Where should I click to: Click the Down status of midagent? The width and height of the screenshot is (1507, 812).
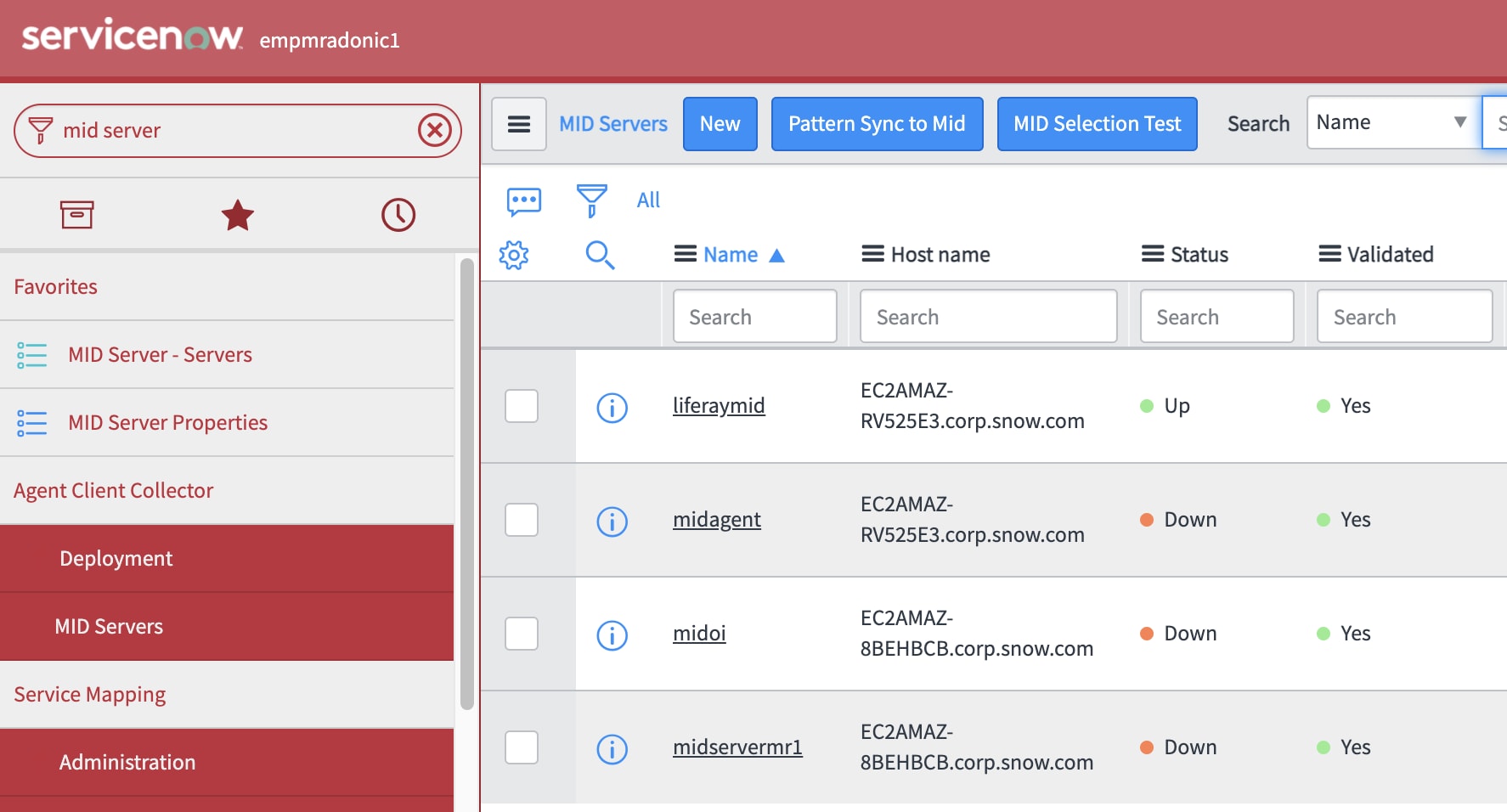(x=1190, y=520)
